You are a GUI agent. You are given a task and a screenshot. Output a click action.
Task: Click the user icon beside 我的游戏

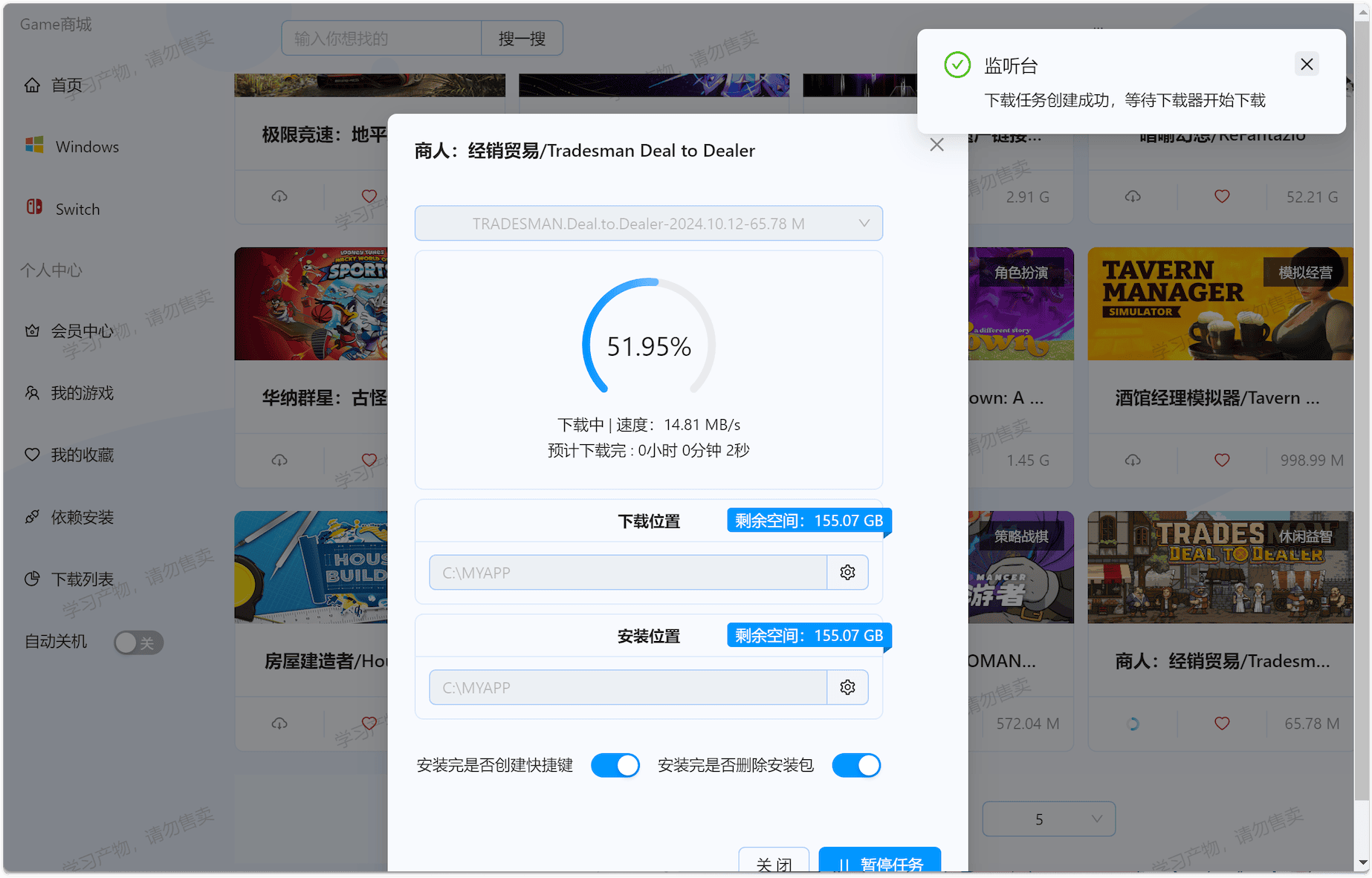(32, 393)
